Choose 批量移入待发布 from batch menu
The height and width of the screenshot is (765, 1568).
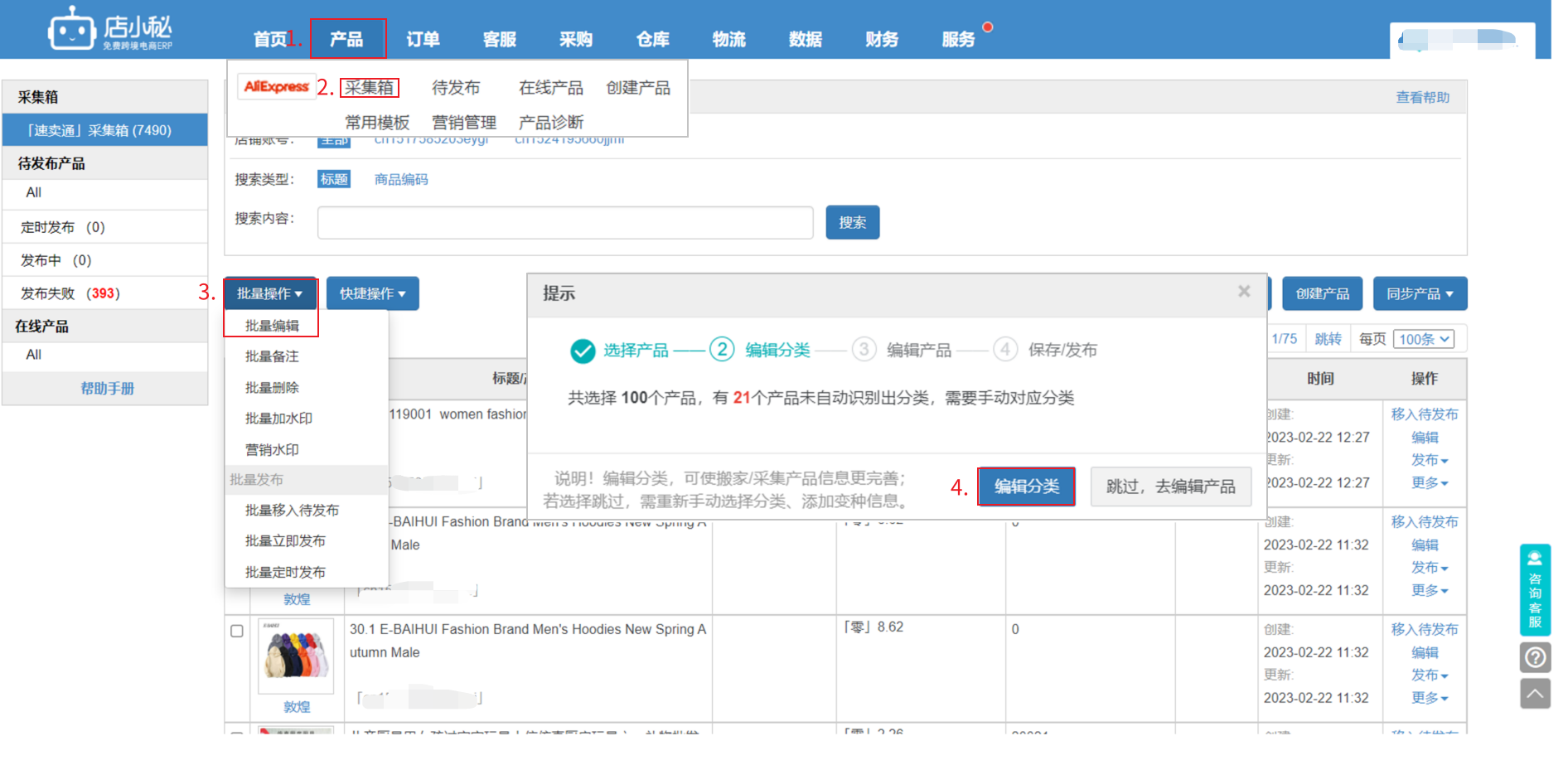(292, 511)
